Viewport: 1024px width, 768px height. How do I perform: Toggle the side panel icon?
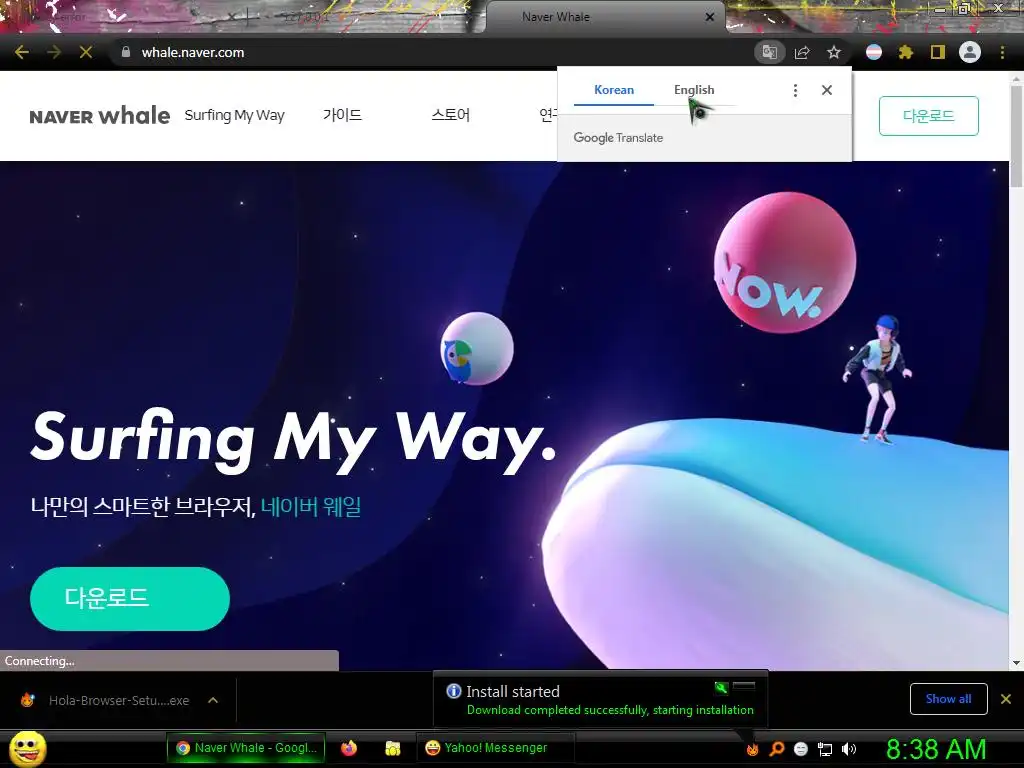click(938, 52)
